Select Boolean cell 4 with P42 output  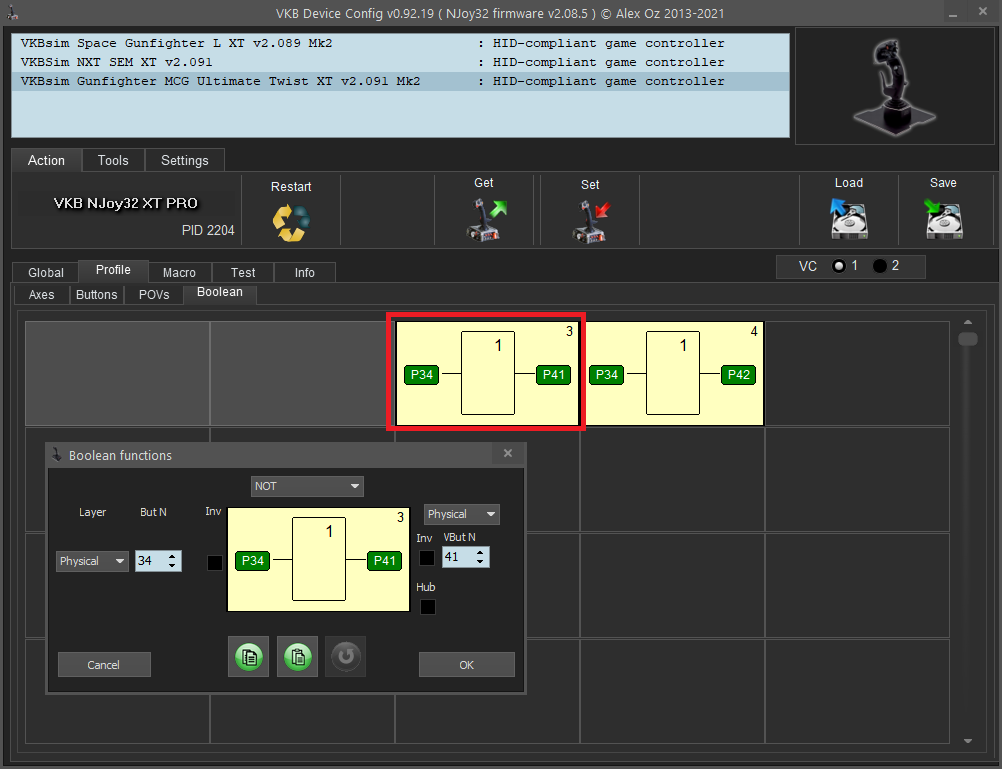[674, 373]
